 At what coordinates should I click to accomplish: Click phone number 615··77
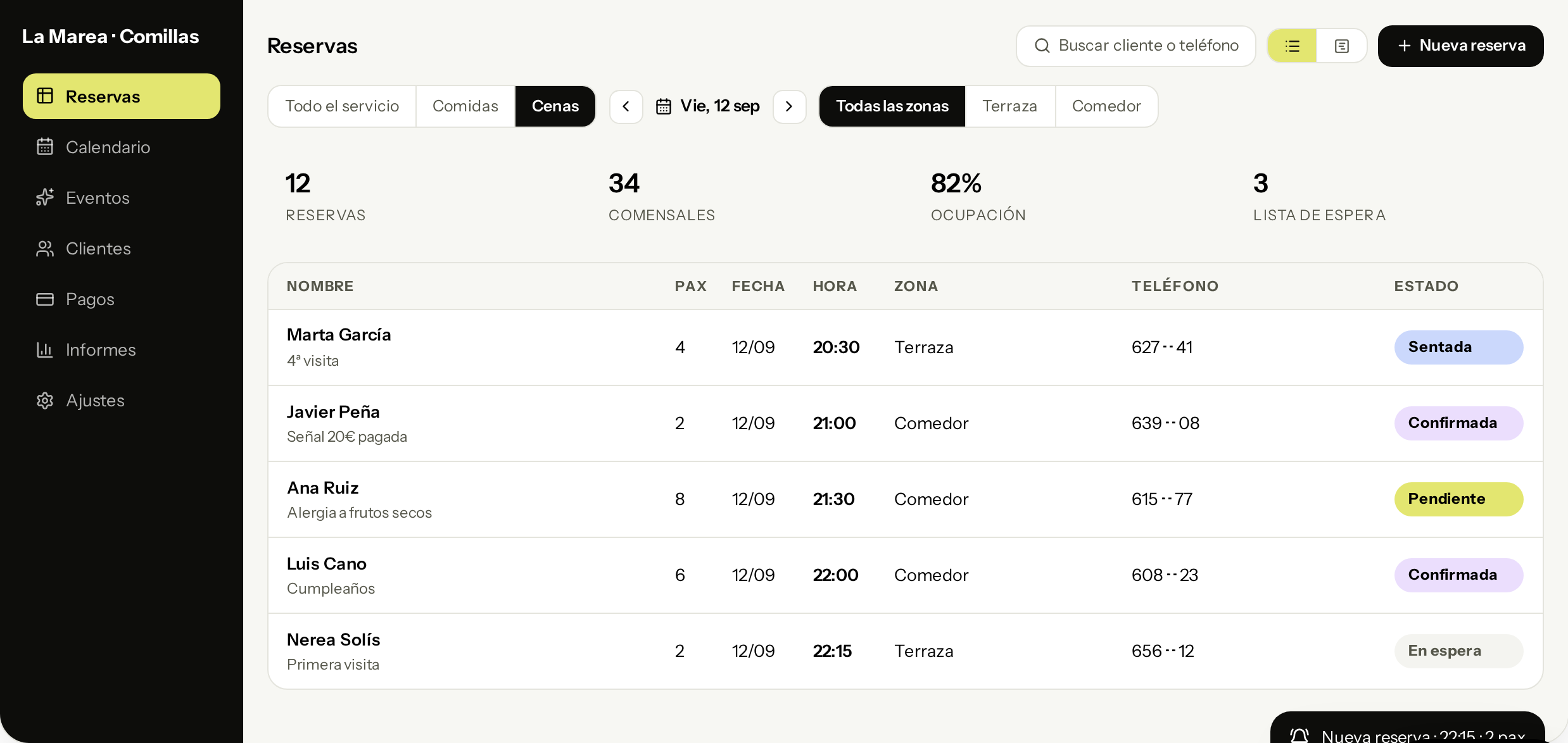click(x=1162, y=499)
